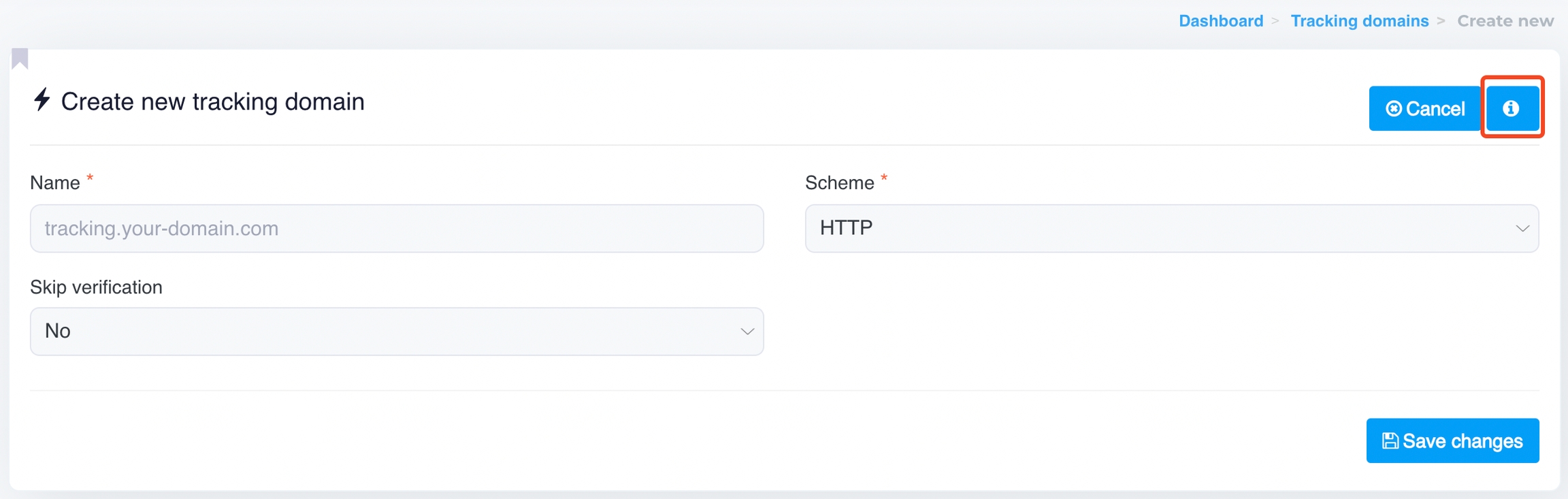Image resolution: width=1568 pixels, height=499 pixels.
Task: Click the Create new breadcrumb item
Action: [1505, 21]
